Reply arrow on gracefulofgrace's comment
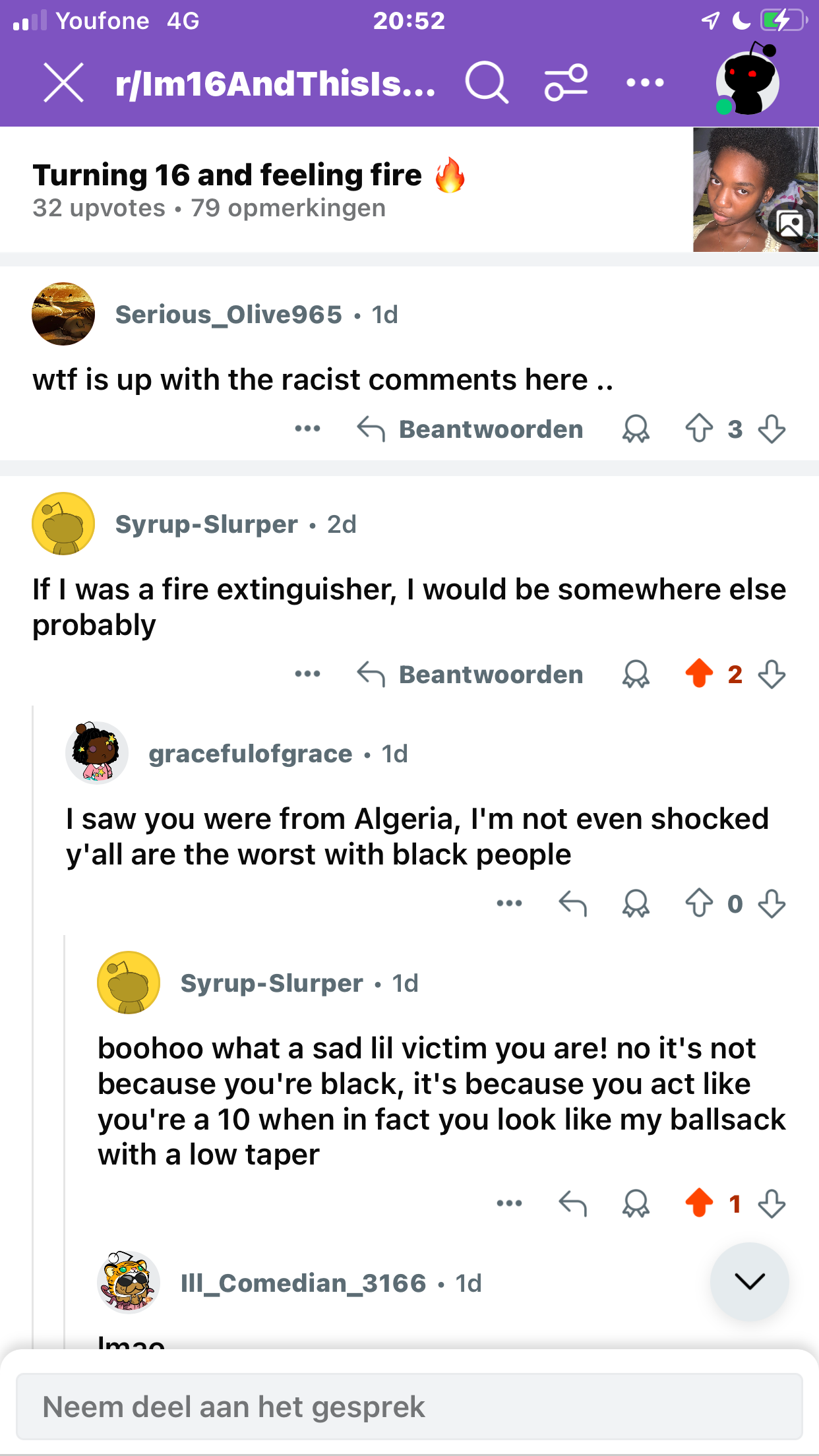819x1456 pixels. pyautogui.click(x=572, y=903)
